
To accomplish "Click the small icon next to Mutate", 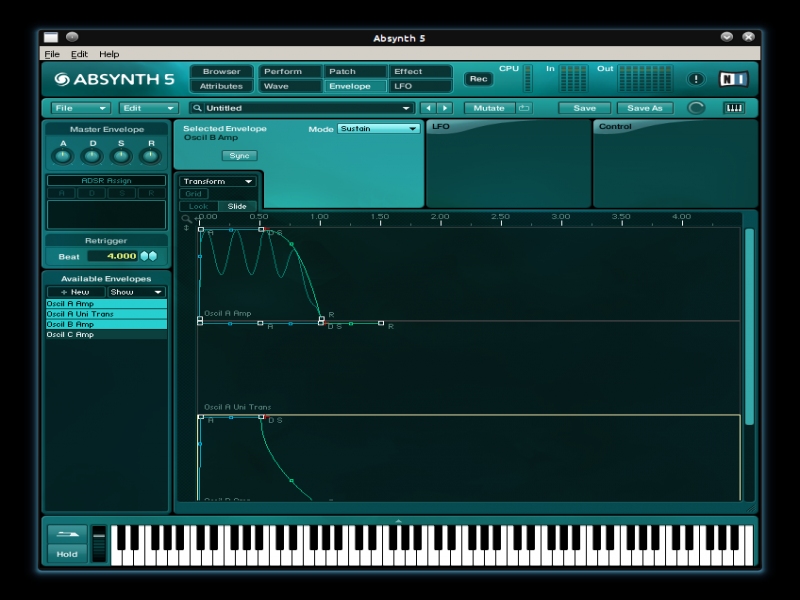I will point(524,108).
